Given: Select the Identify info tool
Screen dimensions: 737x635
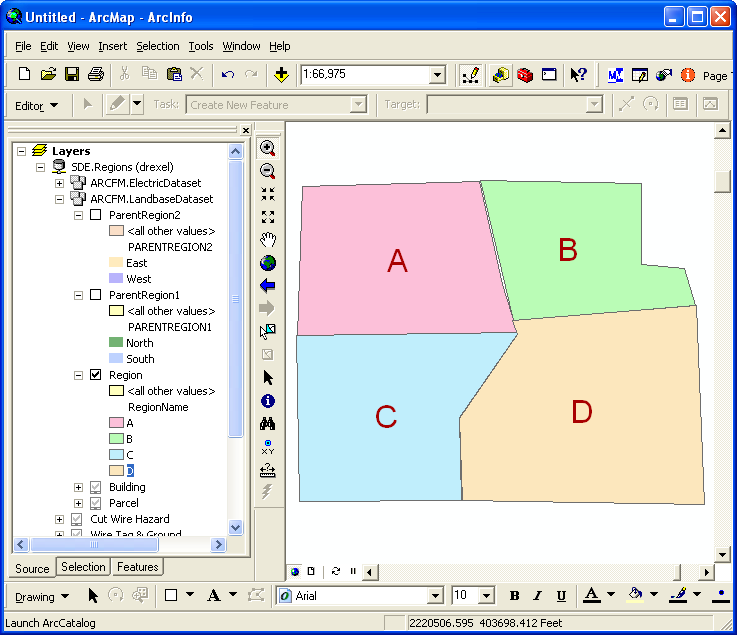Looking at the screenshot, I should [x=267, y=401].
